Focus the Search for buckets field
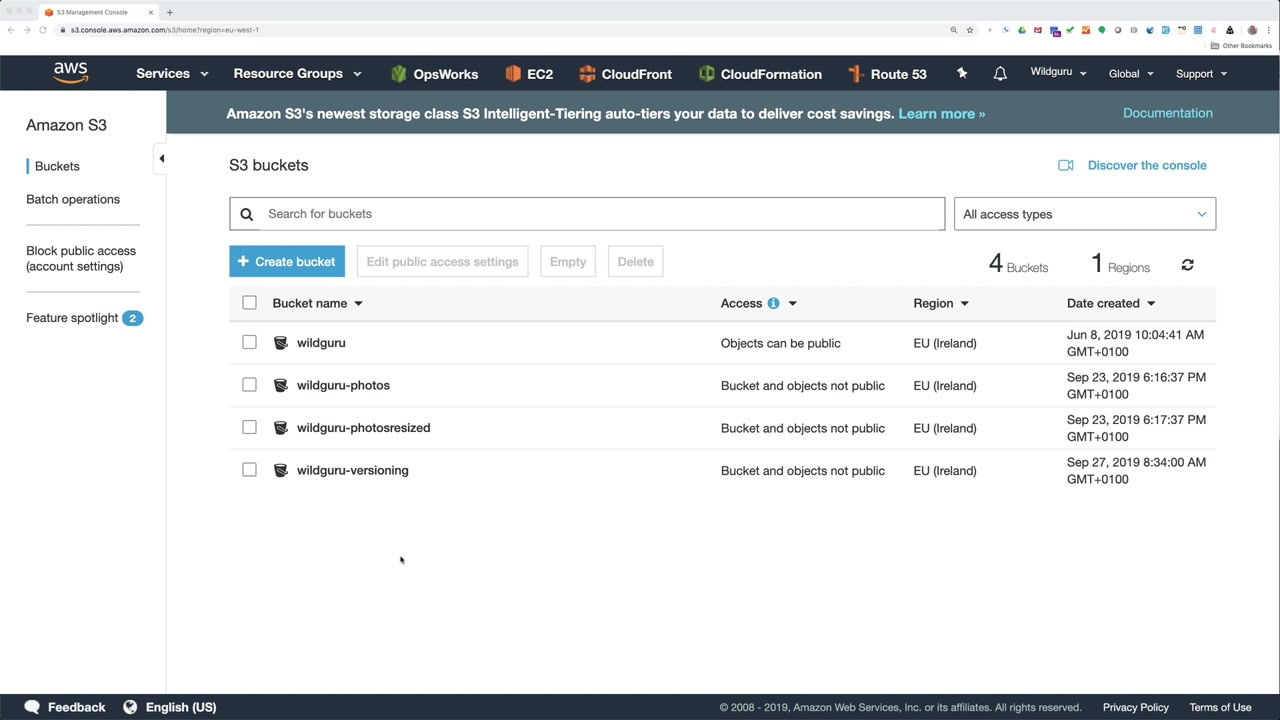Screen dimensions: 1280x720 (x=587, y=214)
